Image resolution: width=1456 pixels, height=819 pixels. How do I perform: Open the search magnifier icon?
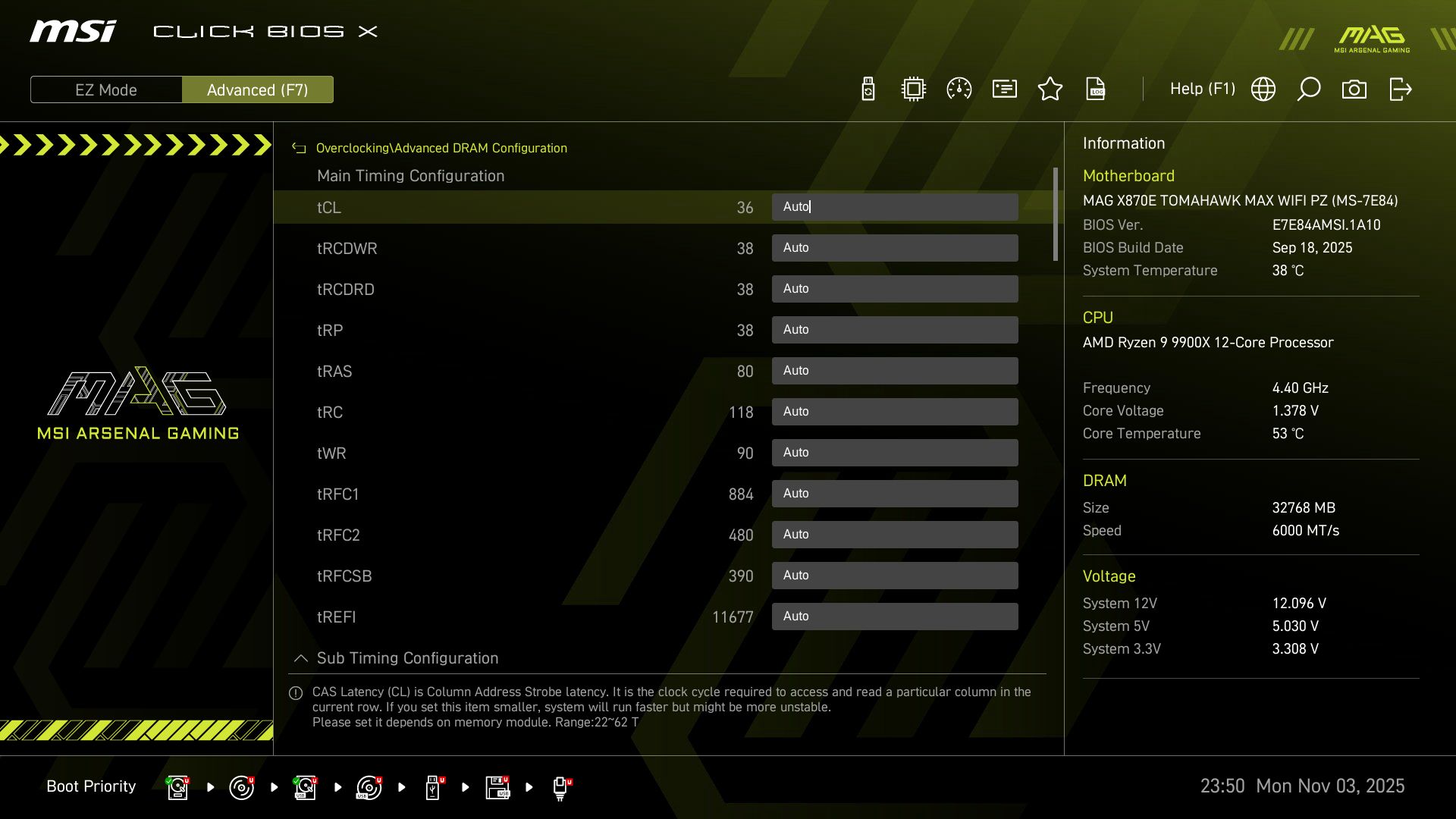(x=1309, y=89)
